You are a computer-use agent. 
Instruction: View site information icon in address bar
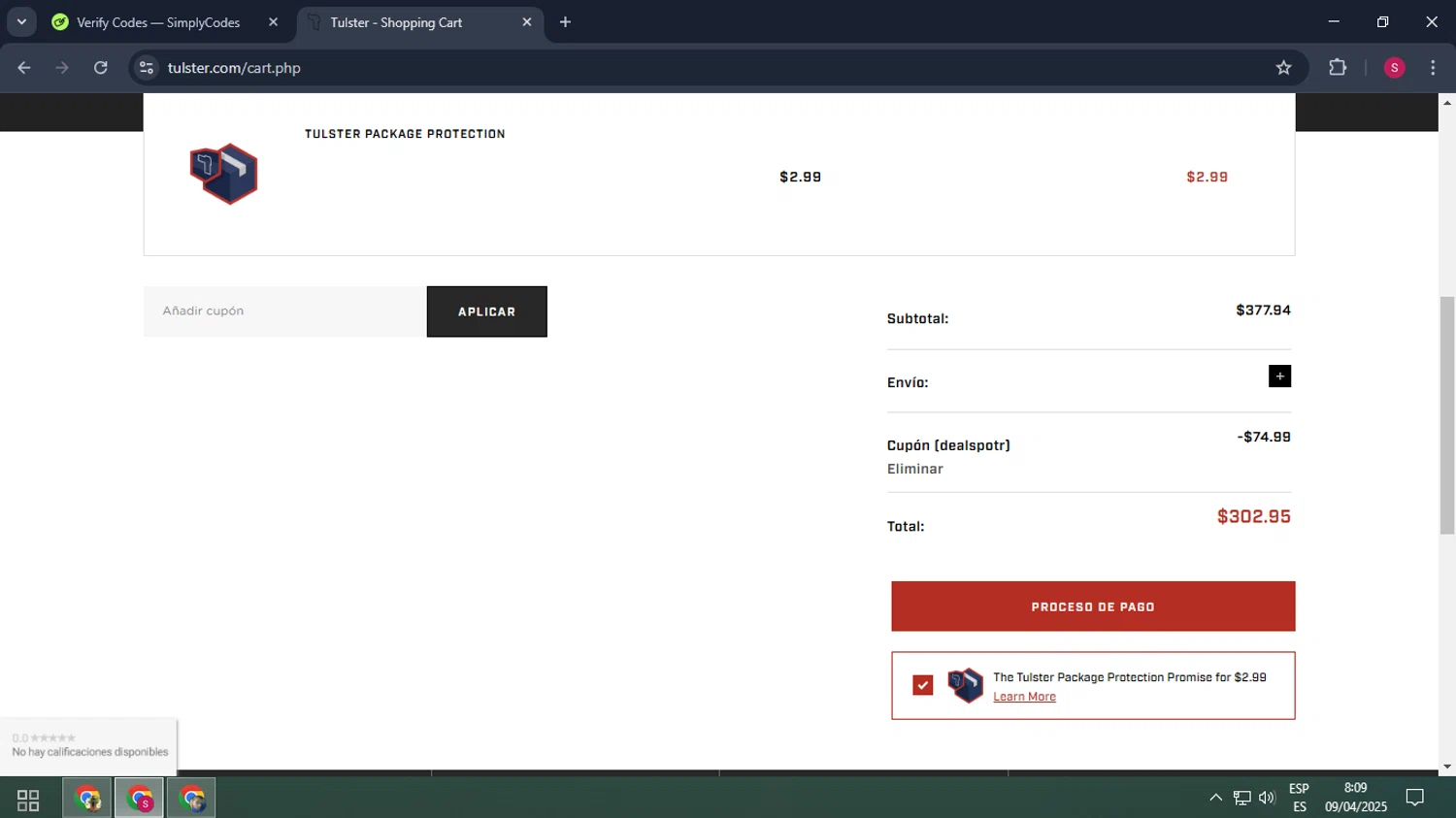point(147,68)
